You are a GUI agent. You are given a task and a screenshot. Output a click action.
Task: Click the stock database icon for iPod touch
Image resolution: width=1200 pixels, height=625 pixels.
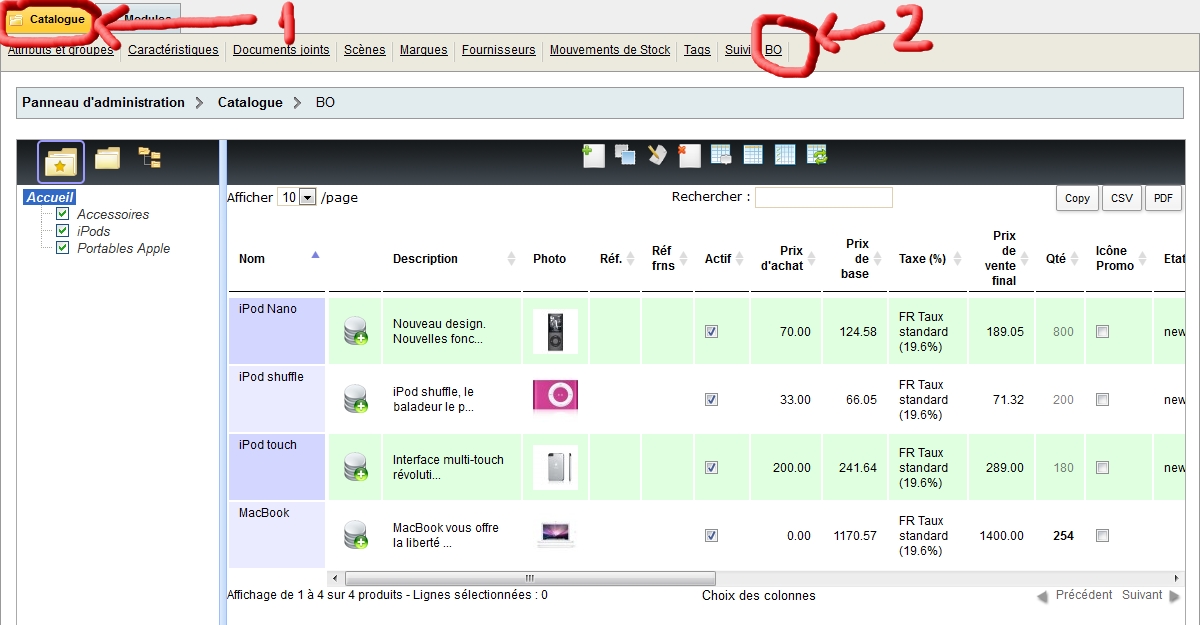355,467
